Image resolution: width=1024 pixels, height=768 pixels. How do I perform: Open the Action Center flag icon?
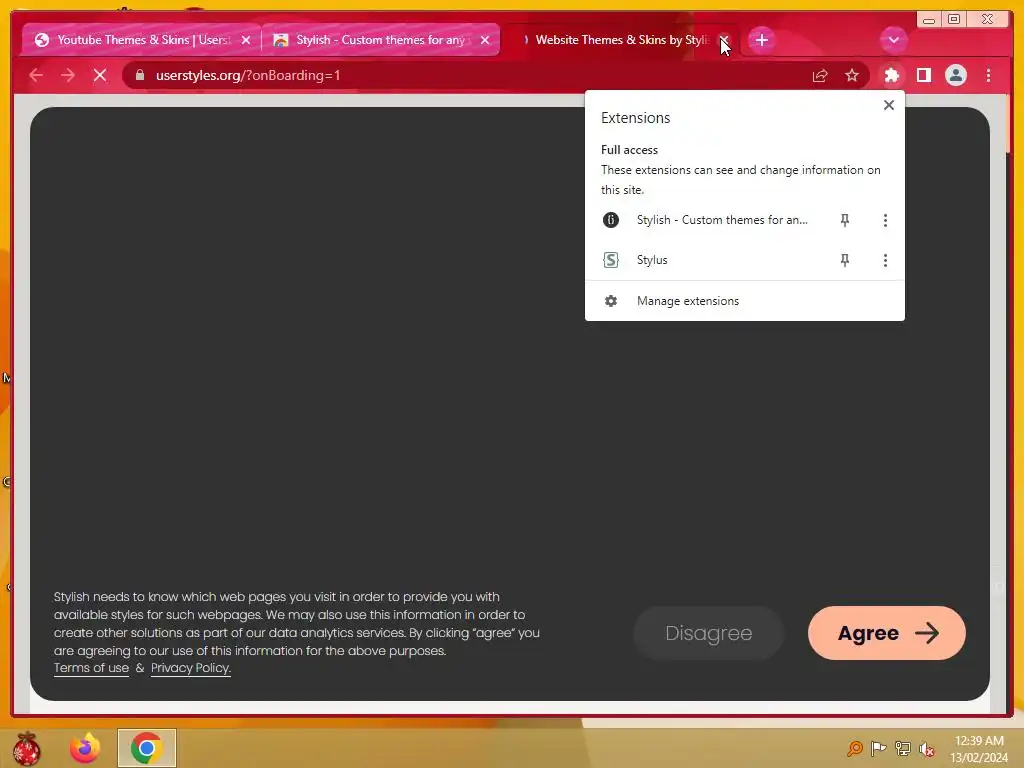(x=879, y=748)
